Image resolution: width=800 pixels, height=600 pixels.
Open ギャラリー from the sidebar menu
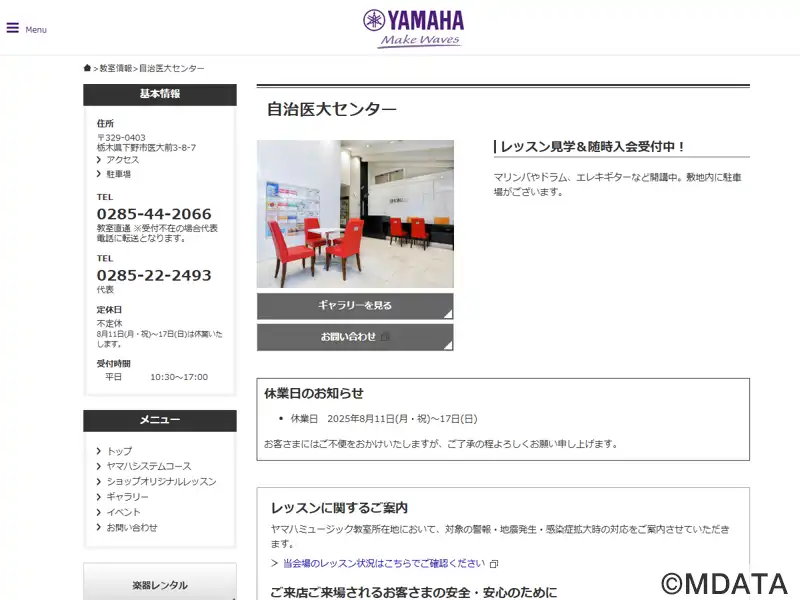128,497
